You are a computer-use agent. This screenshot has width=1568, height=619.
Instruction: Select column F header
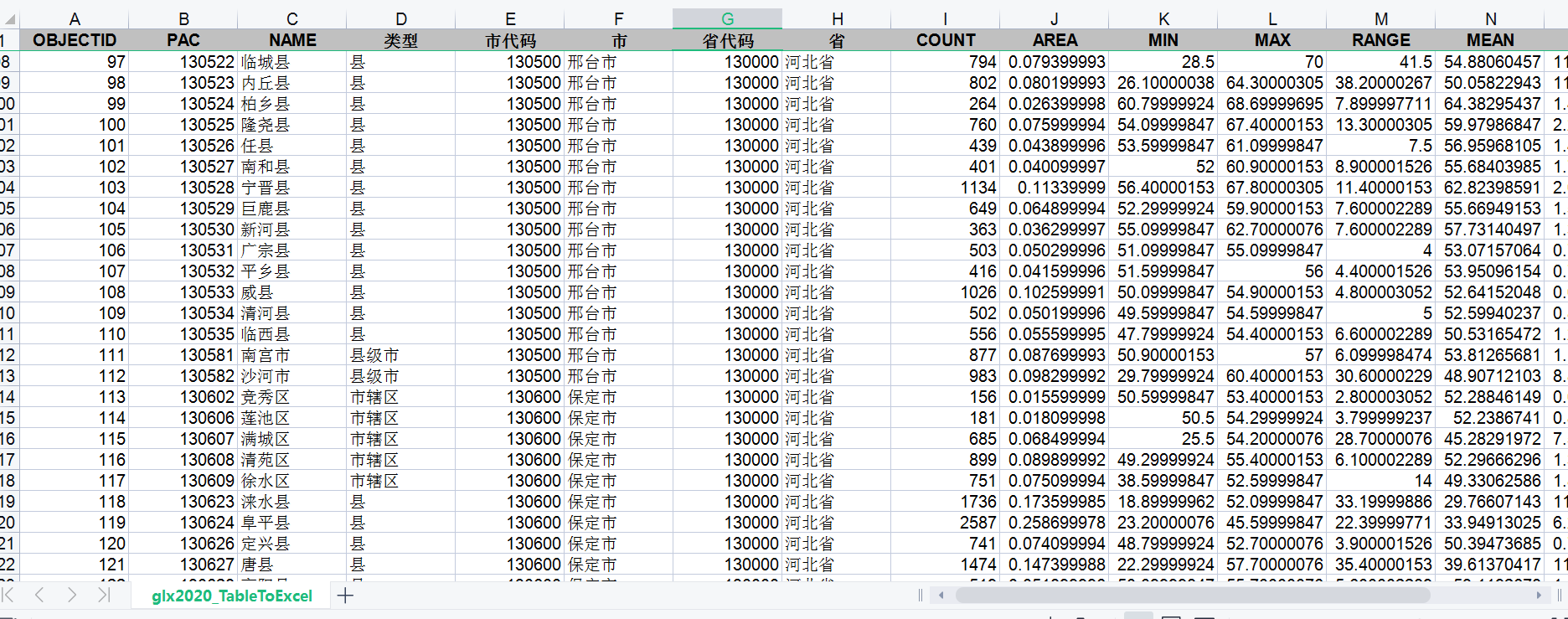tap(619, 18)
